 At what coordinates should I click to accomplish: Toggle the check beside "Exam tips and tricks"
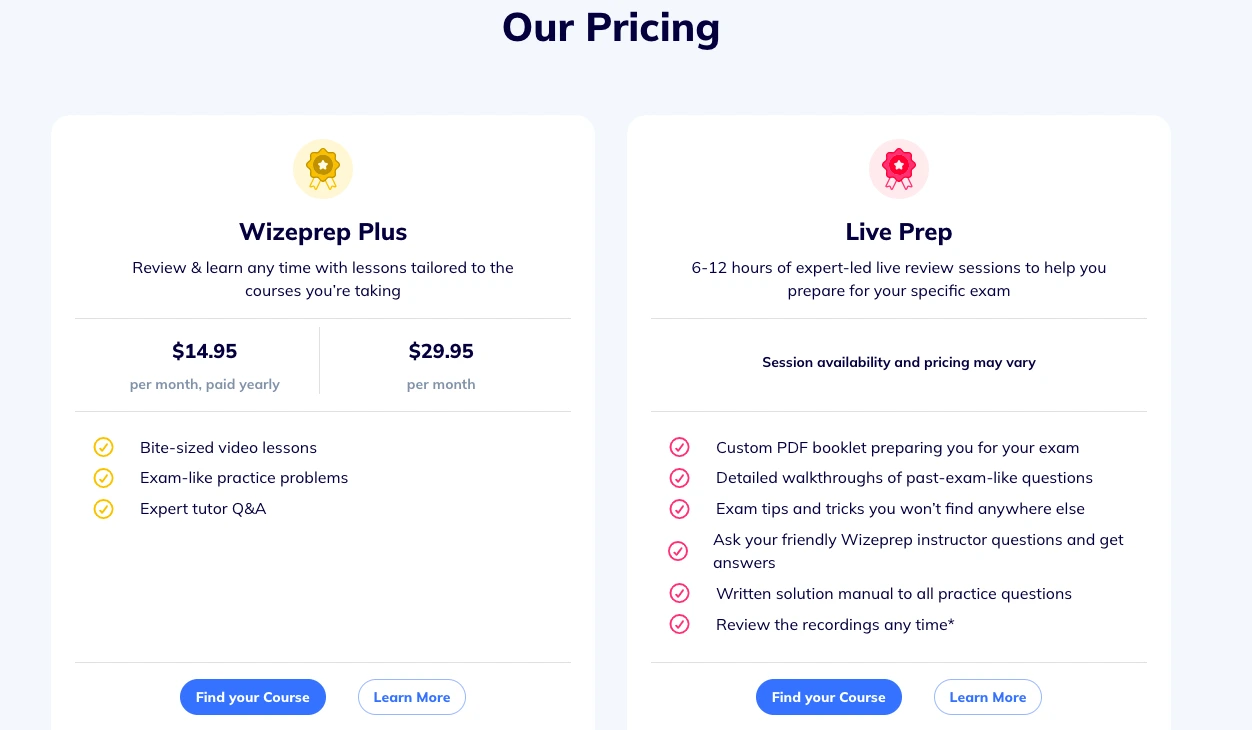coord(679,509)
